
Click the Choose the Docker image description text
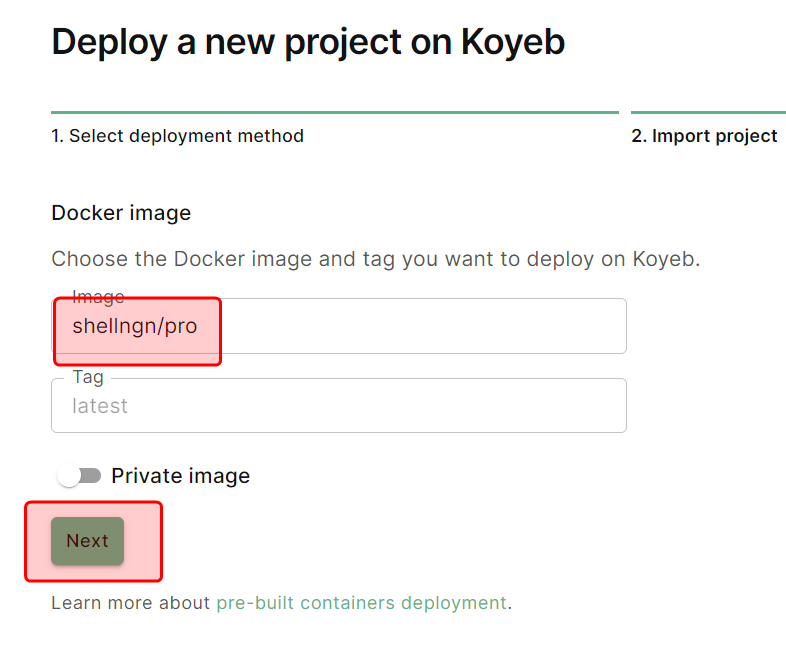[375, 259]
